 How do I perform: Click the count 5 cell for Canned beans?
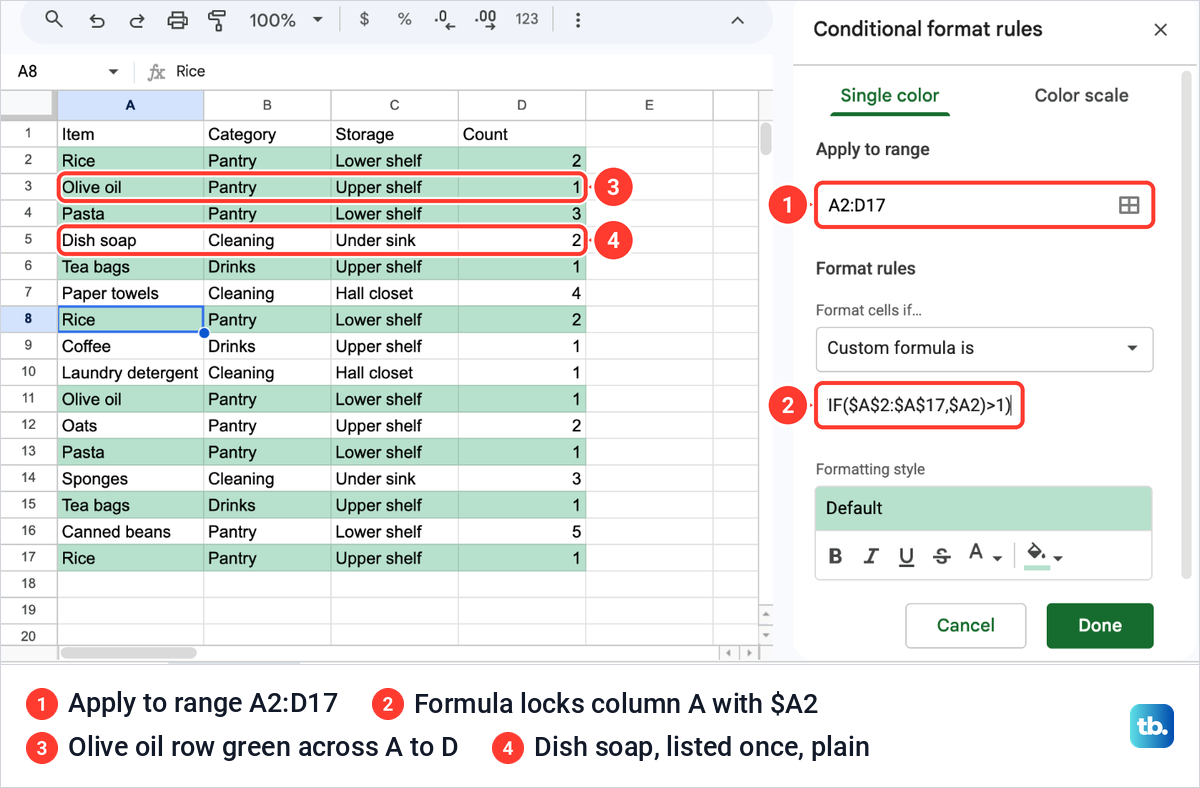pos(522,532)
